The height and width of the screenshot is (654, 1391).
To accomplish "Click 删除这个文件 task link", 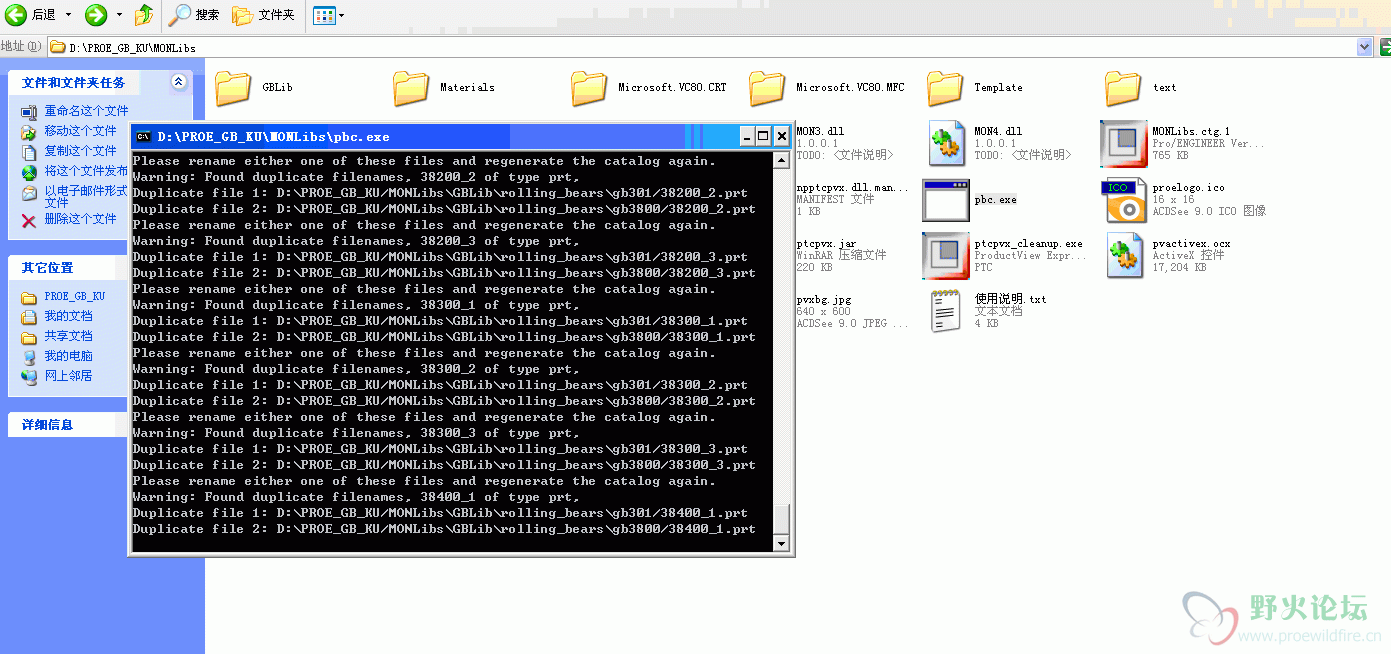I will pos(80,219).
